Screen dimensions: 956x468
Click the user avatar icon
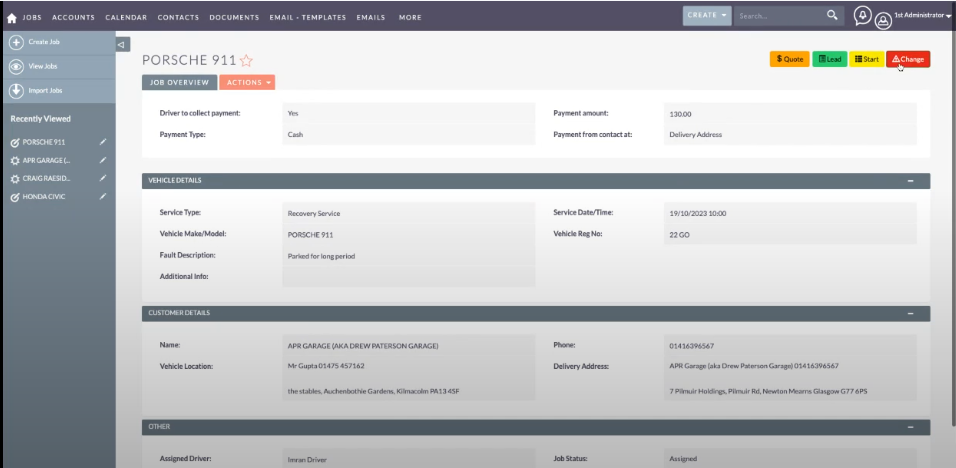click(883, 21)
